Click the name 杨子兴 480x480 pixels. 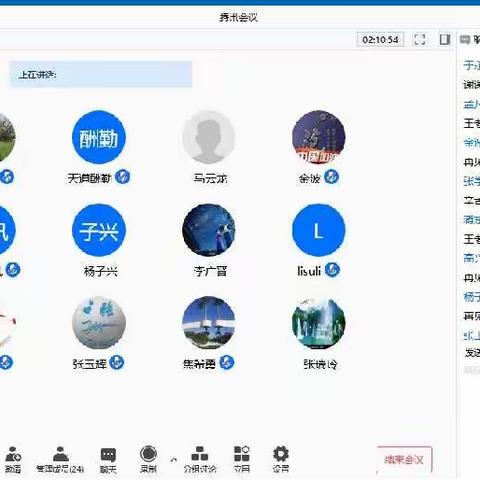[x=101, y=271]
